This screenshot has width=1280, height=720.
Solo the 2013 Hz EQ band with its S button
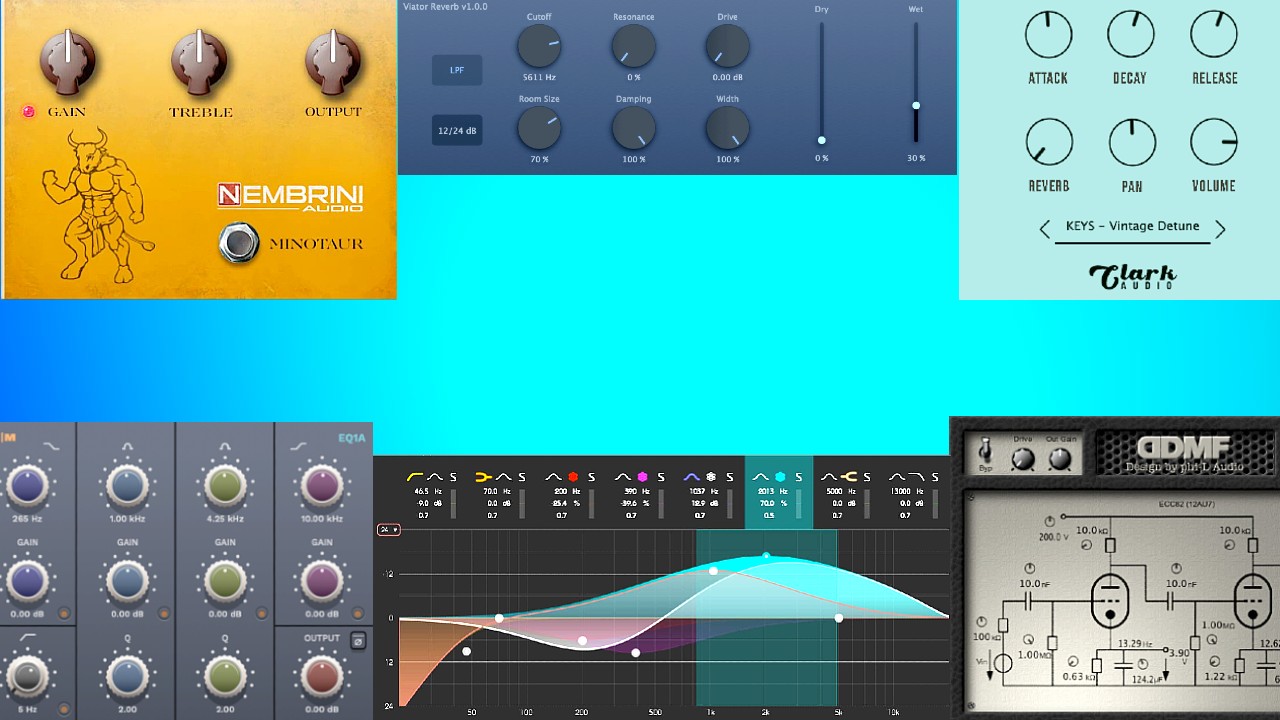click(x=797, y=476)
